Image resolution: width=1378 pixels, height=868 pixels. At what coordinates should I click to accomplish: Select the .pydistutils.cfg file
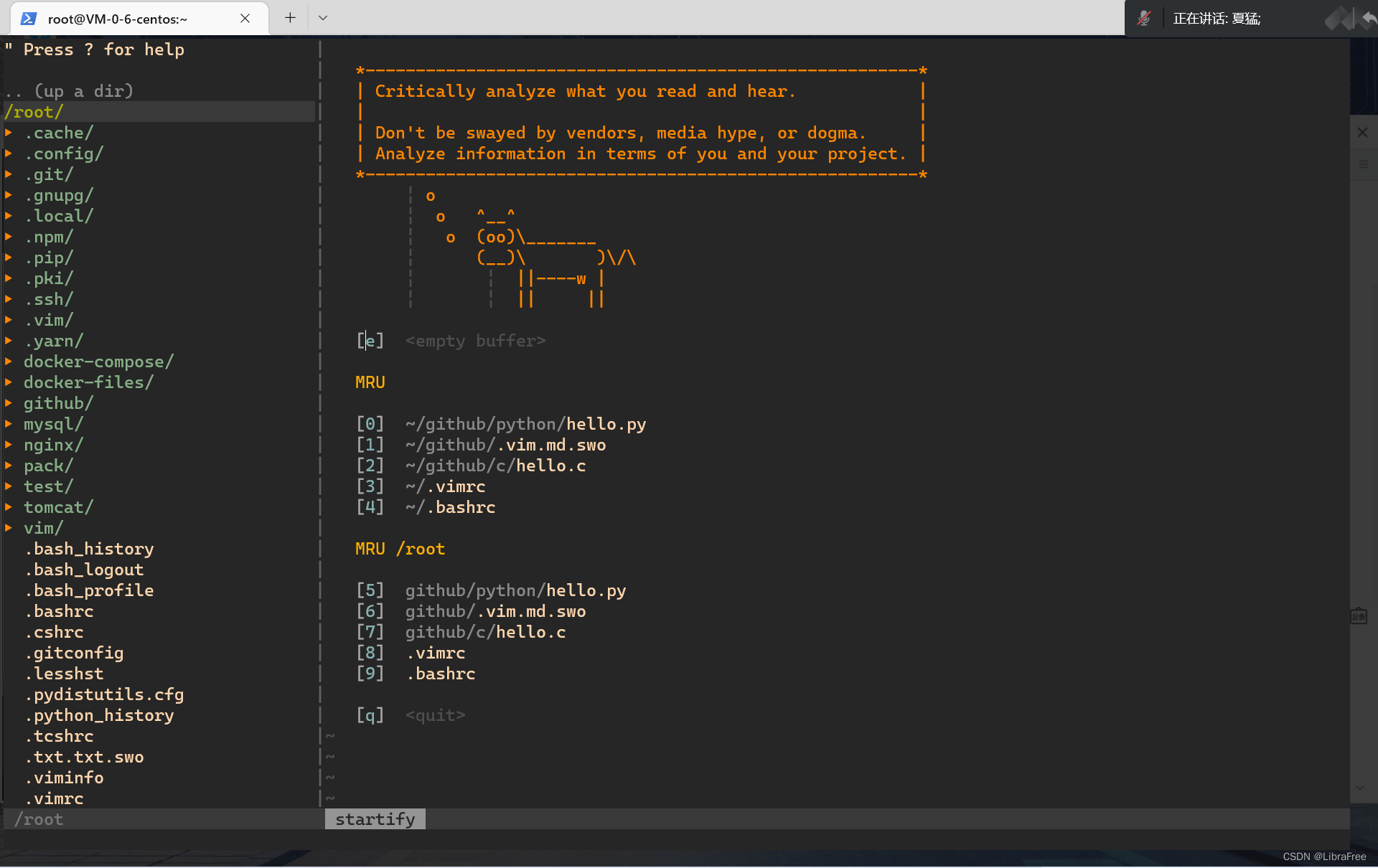104,694
